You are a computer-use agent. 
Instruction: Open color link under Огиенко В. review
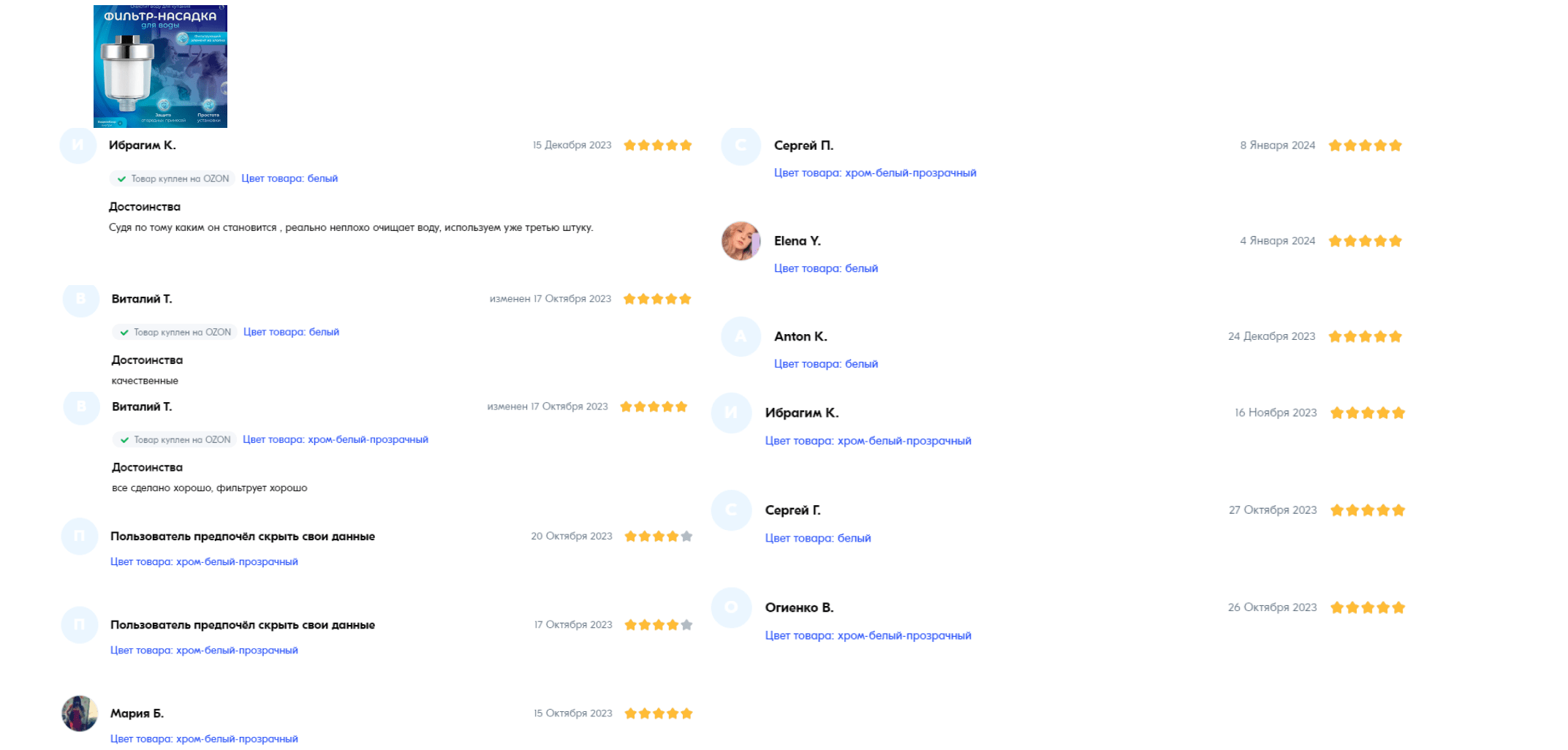[x=868, y=636]
